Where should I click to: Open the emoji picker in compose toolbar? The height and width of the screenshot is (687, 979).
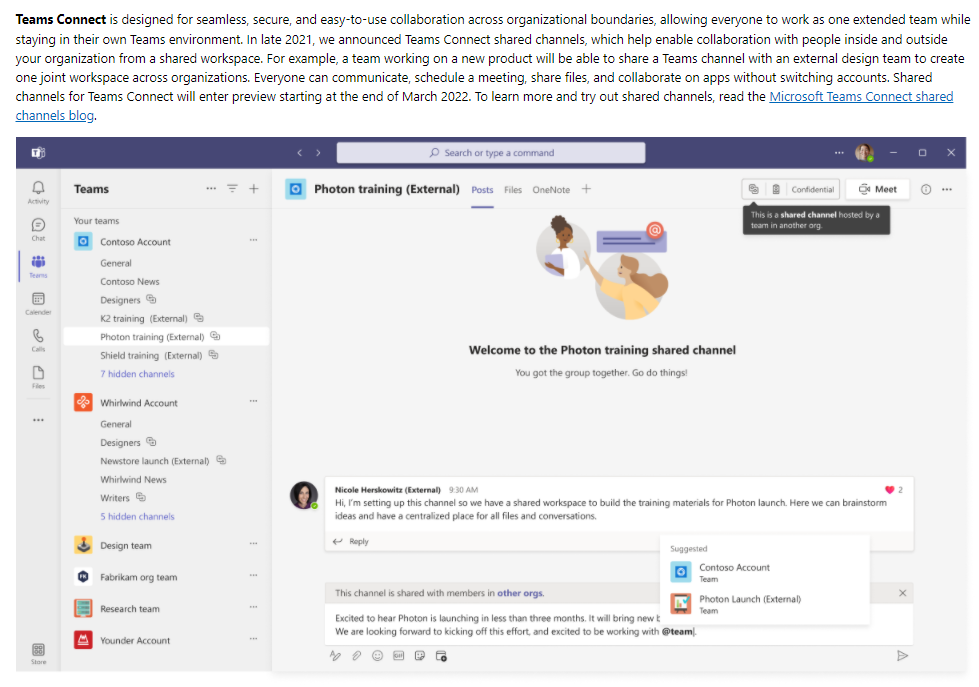point(377,656)
